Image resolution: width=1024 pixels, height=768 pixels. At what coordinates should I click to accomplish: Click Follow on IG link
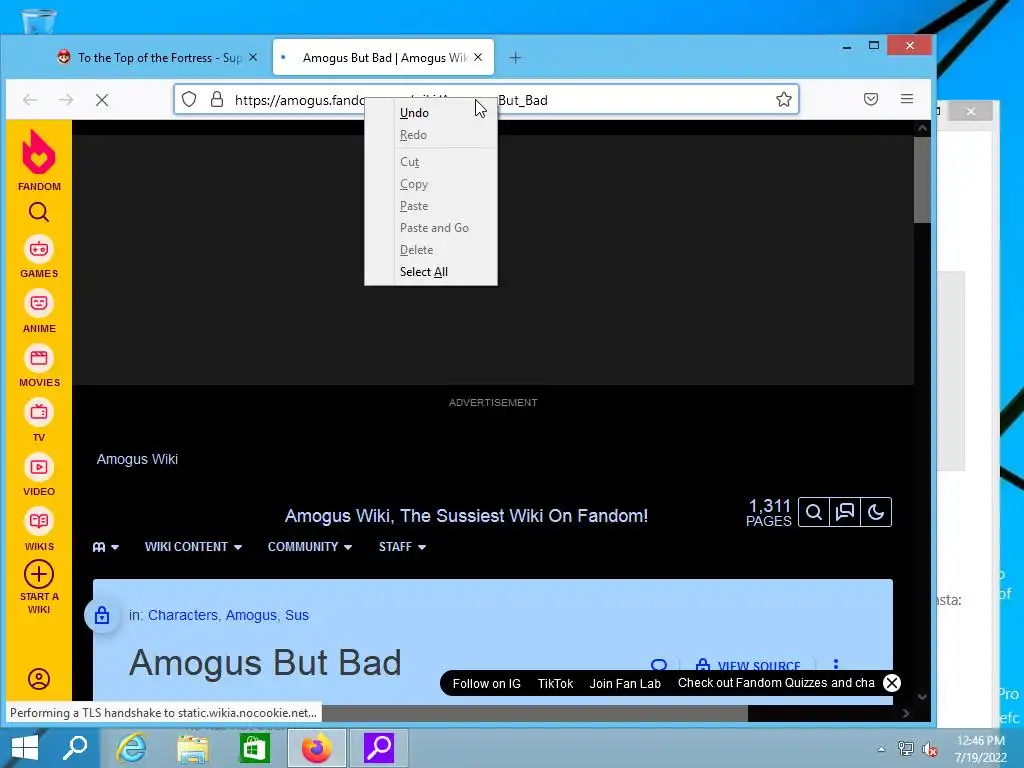click(487, 684)
